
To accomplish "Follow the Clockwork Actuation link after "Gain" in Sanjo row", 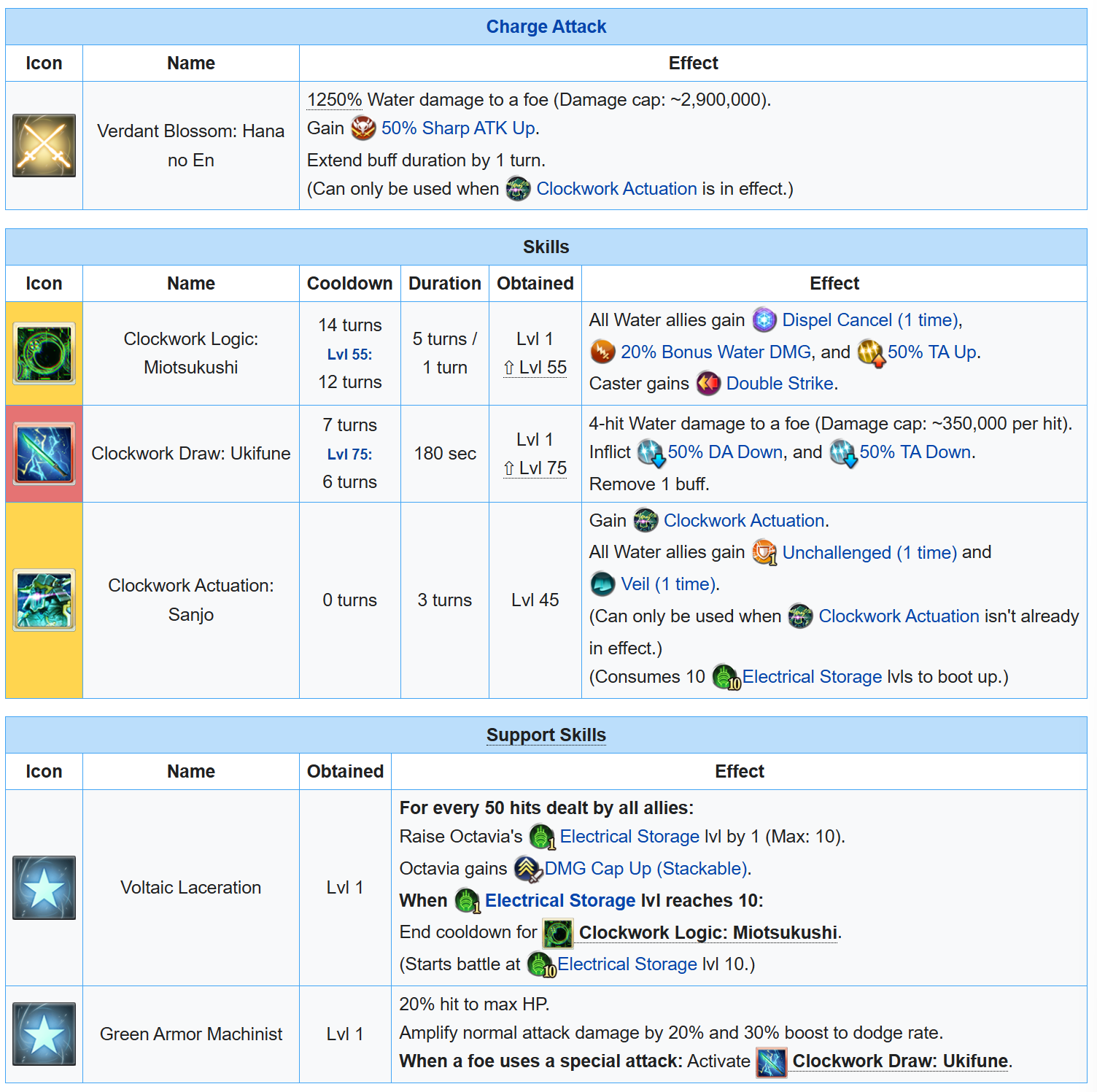I will pos(744,521).
